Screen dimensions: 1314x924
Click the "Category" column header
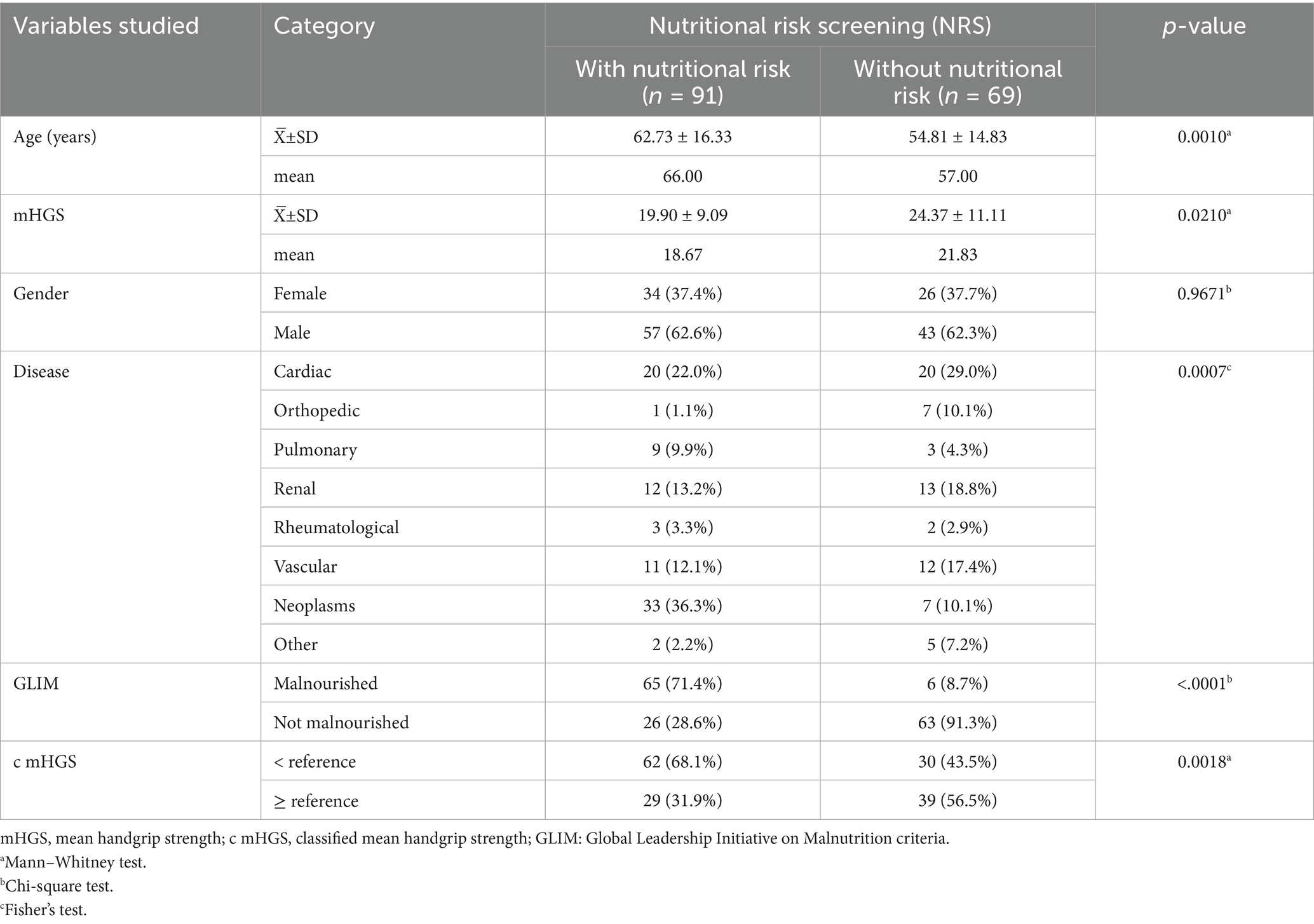[x=324, y=27]
